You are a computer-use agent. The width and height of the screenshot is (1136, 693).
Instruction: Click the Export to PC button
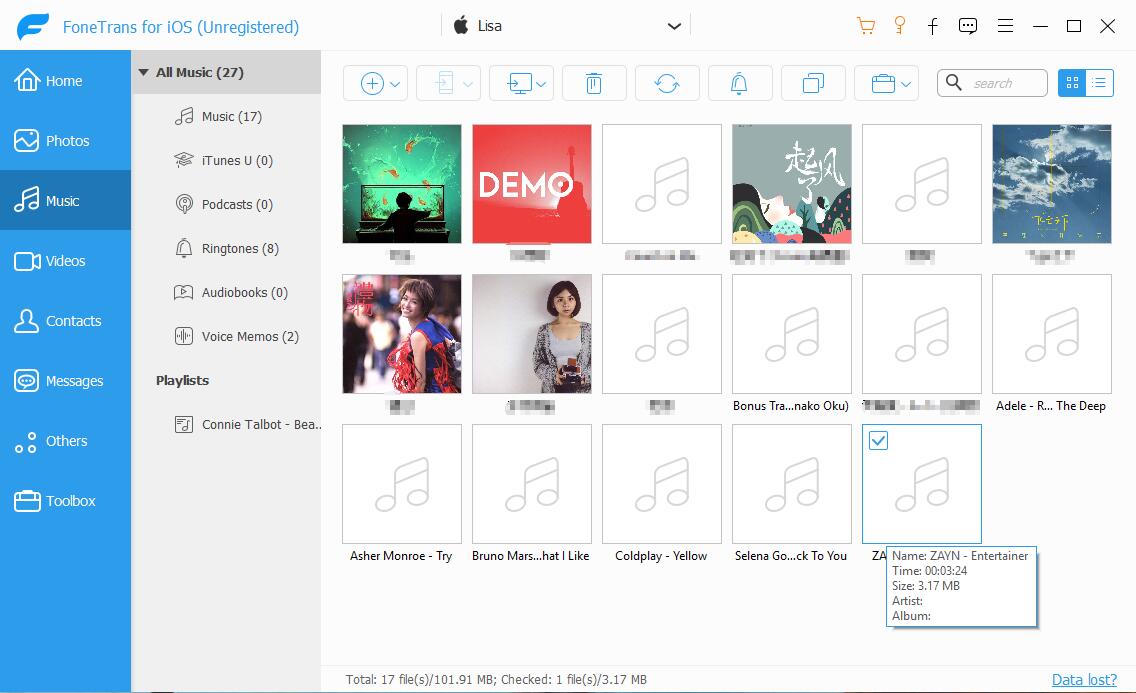519,83
